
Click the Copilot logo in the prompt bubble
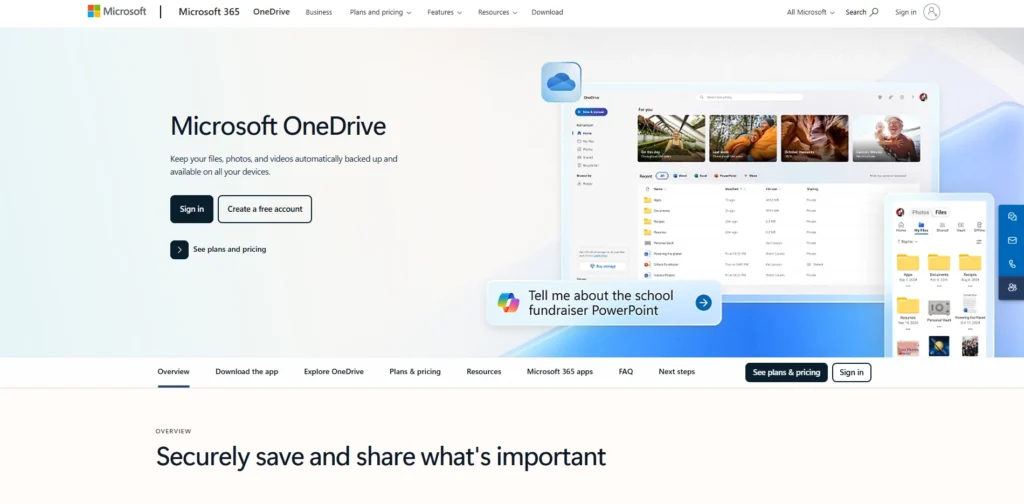(x=508, y=302)
